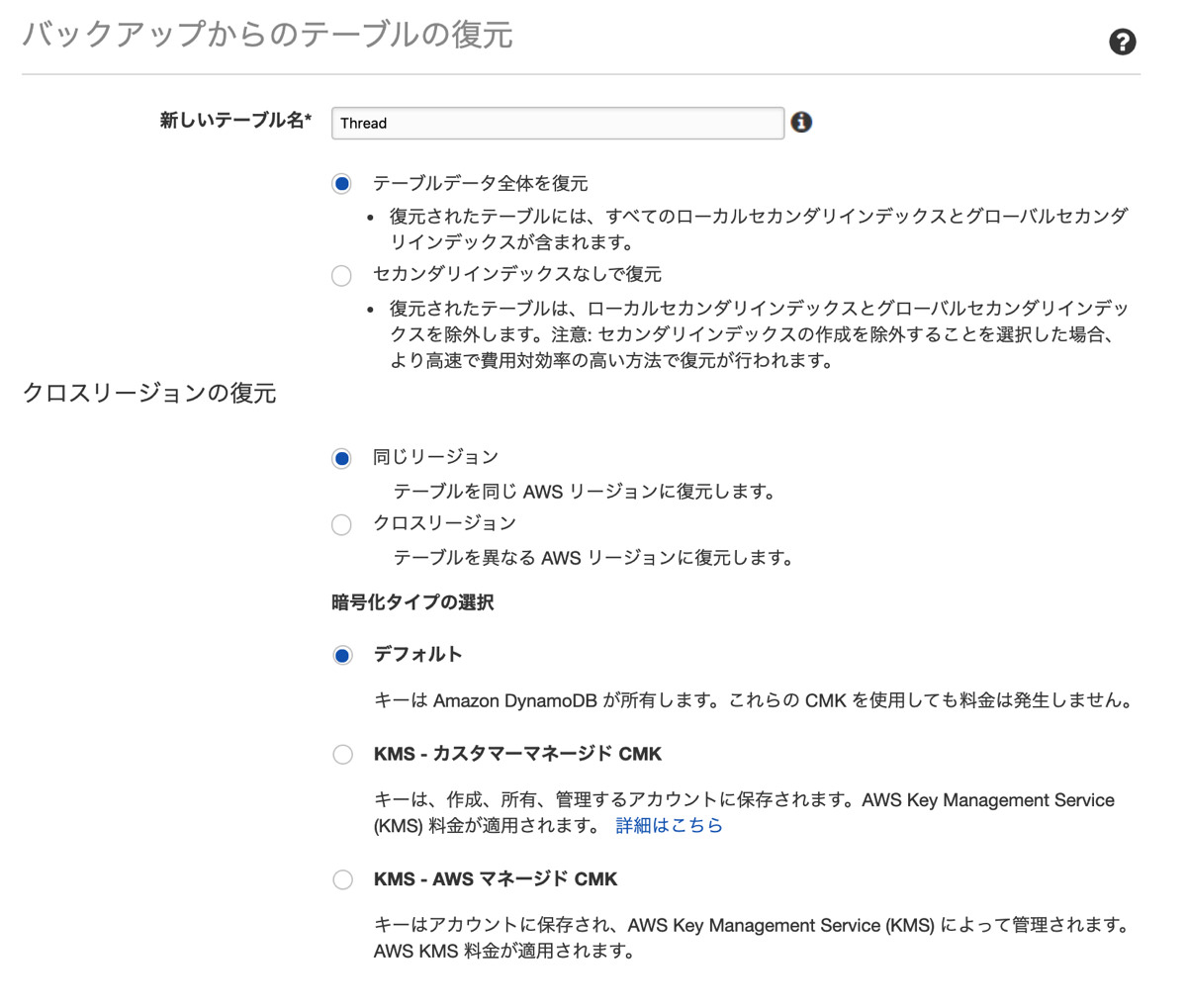Set restore destination to a different region
Image resolution: width=1187 pixels, height=1008 pixels.
pyautogui.click(x=341, y=524)
